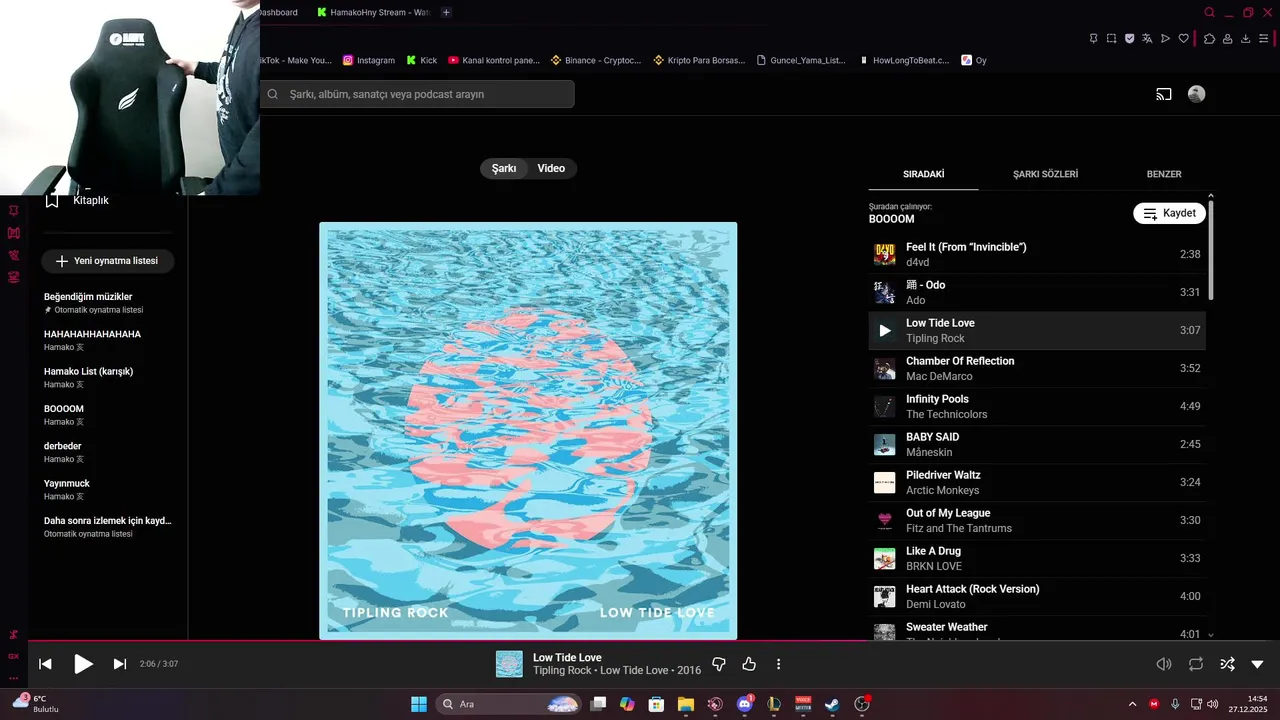1280x720 pixels.
Task: Open the browser ad blocker shield
Action: tap(1129, 38)
